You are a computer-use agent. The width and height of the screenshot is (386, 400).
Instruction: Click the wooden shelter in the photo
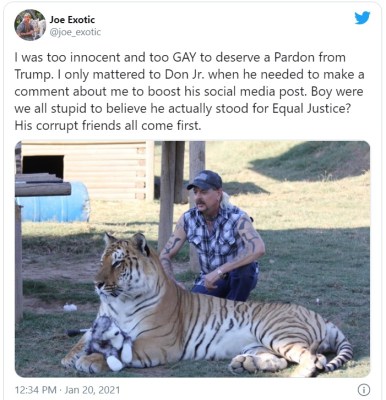coord(85,171)
